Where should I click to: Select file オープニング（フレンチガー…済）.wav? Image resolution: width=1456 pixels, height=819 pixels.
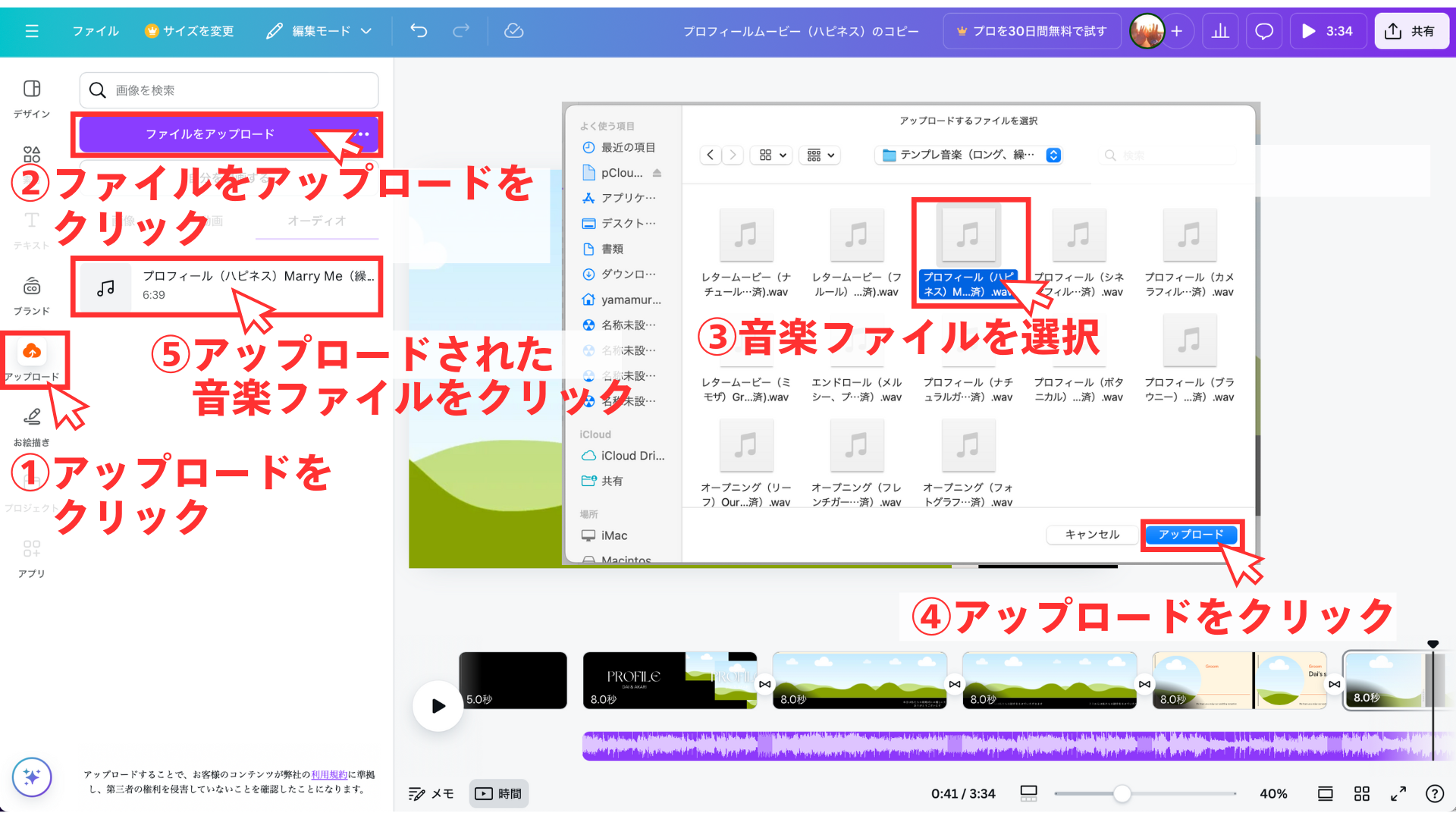pos(856,464)
